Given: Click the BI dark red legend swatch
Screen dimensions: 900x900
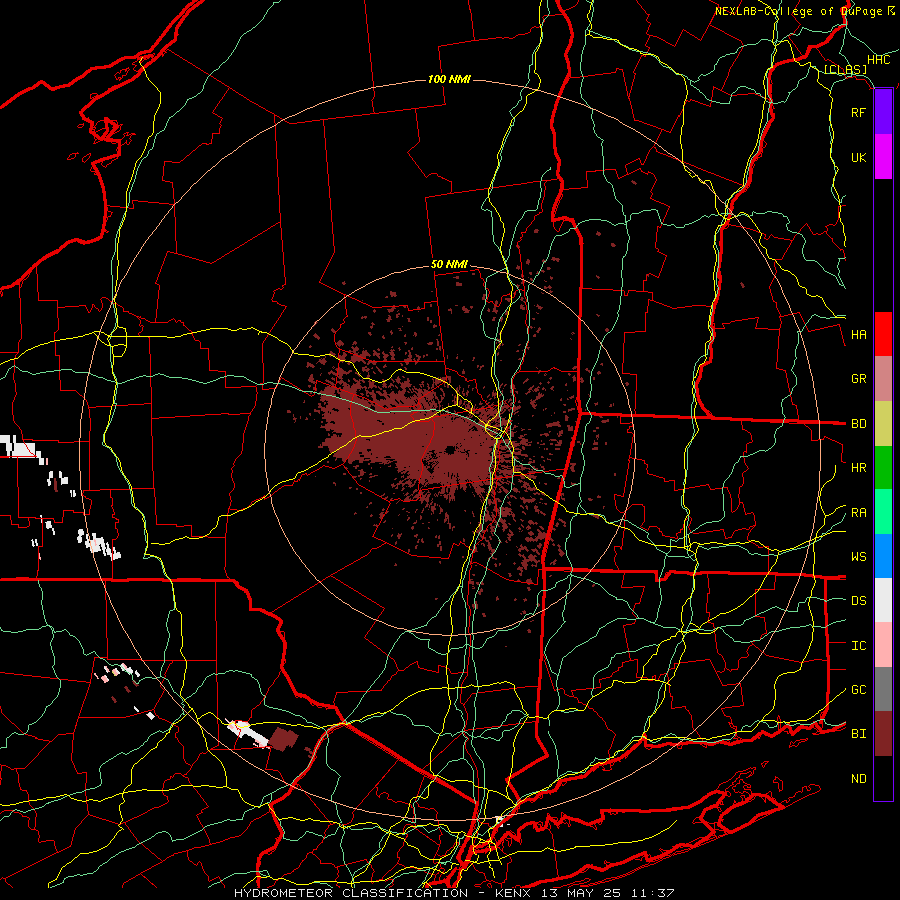Looking at the screenshot, I should [x=883, y=734].
